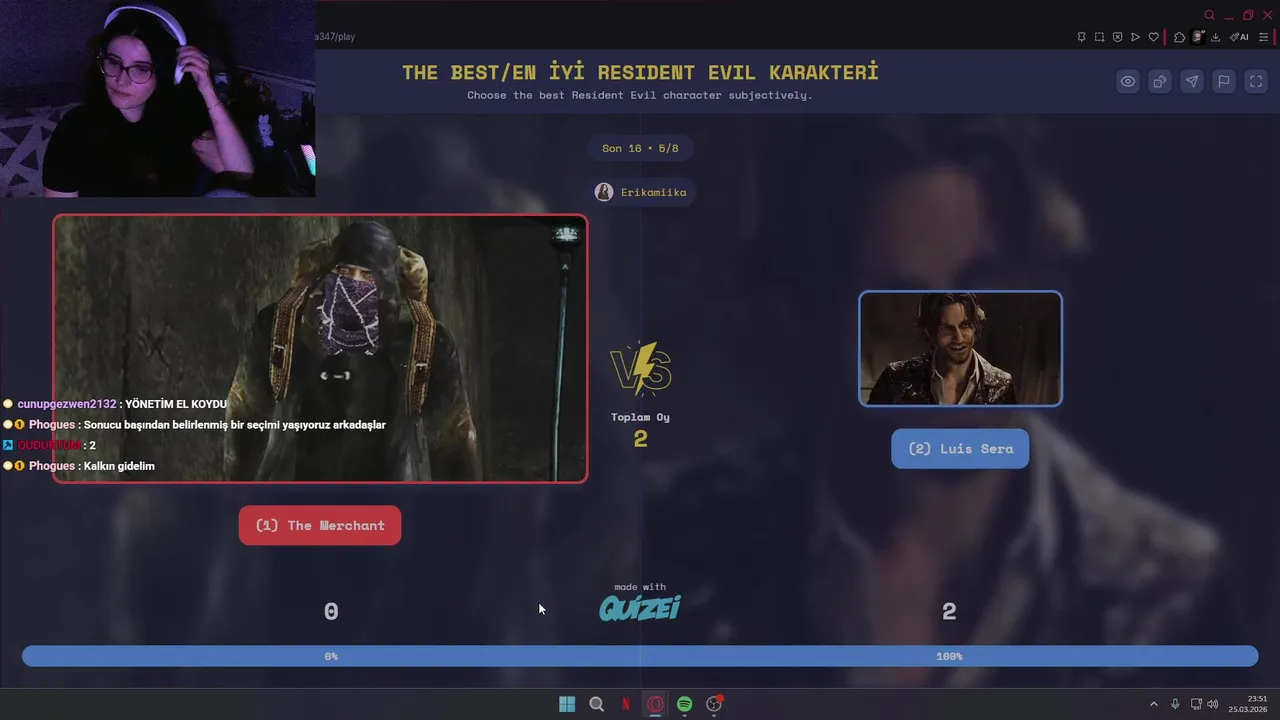Click the 100% label on the bar
The image size is (1280, 720).
point(949,656)
